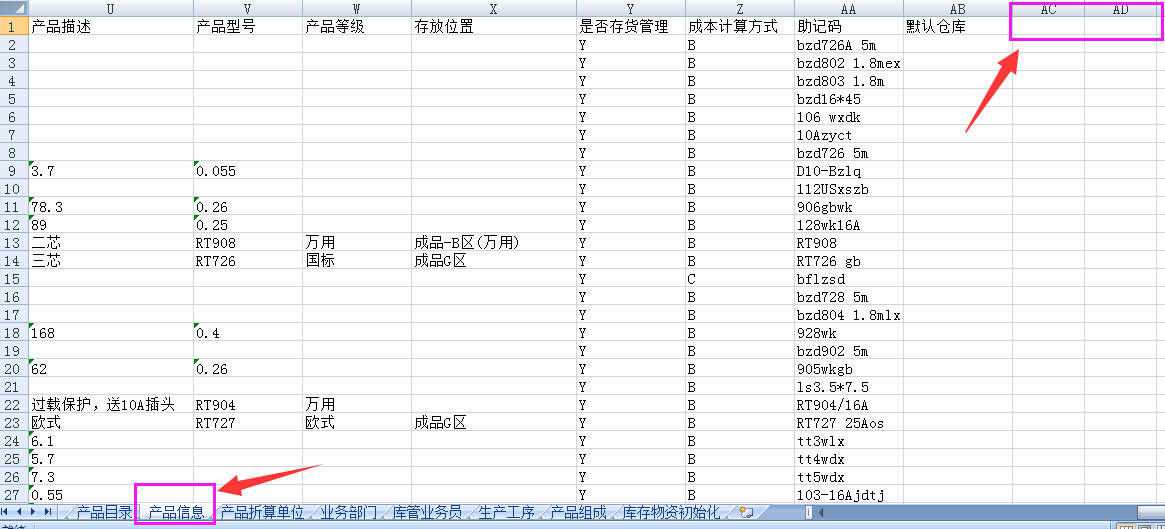Jump to last sheet with navigation arrow
The width and height of the screenshot is (1165, 529).
(x=49, y=513)
